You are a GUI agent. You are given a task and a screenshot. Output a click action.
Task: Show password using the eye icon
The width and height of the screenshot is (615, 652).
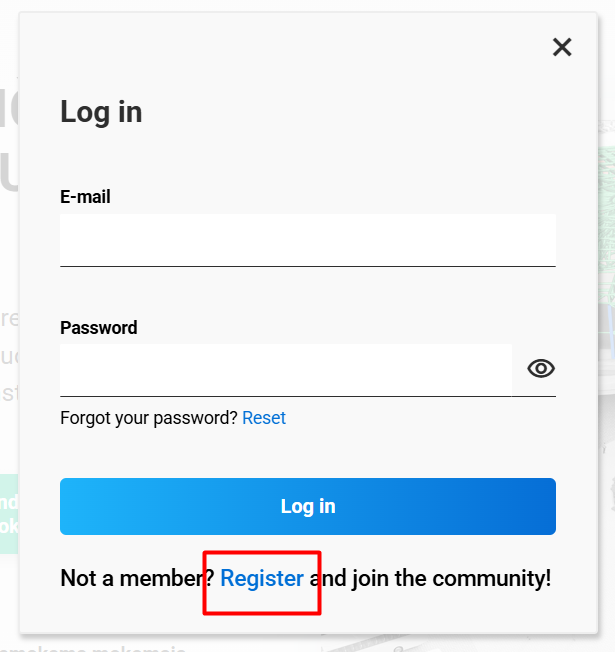pyautogui.click(x=541, y=368)
